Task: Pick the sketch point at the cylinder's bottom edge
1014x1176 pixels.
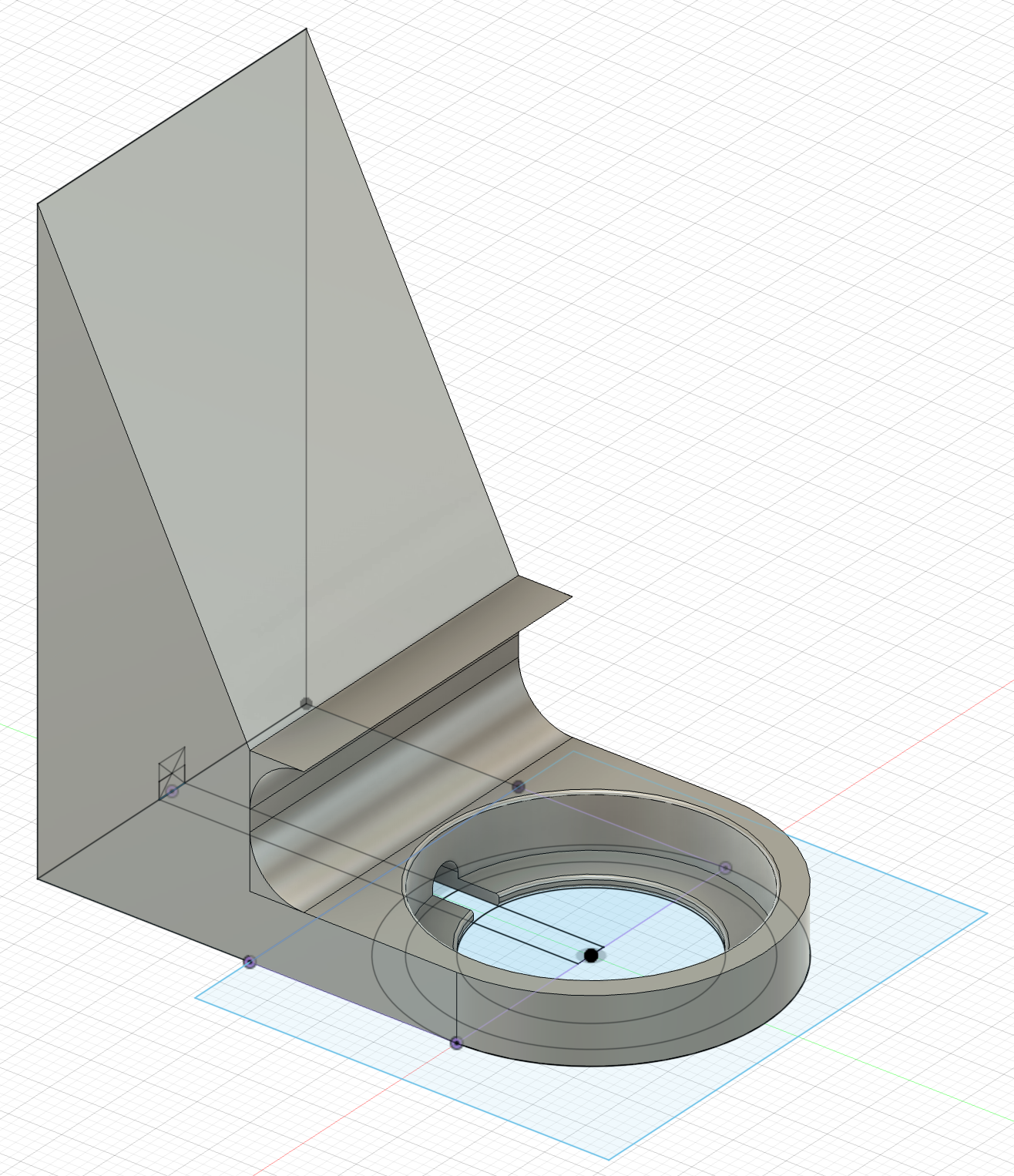Action: coord(456,1043)
